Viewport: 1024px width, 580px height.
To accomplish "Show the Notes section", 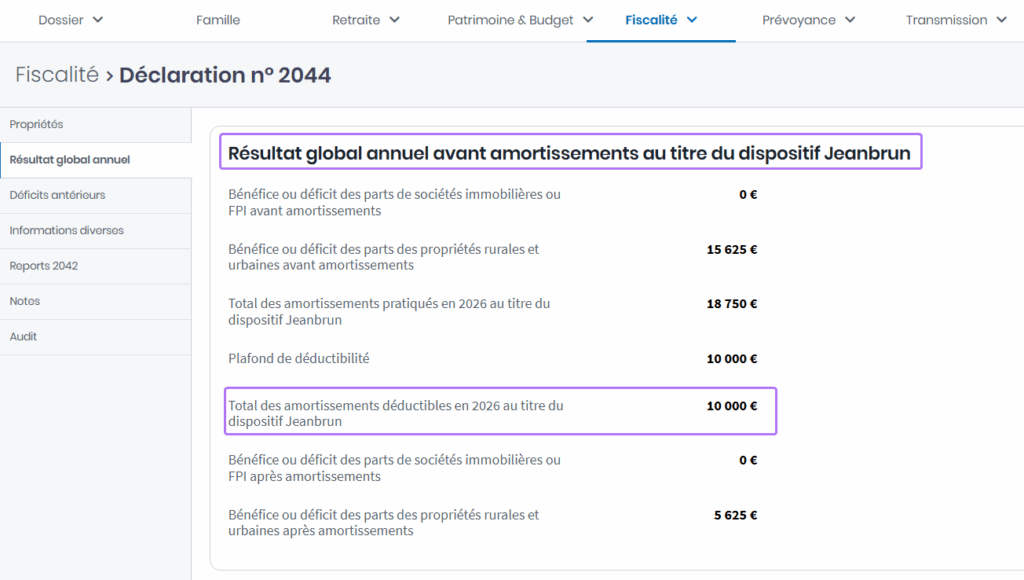I will click(x=25, y=301).
